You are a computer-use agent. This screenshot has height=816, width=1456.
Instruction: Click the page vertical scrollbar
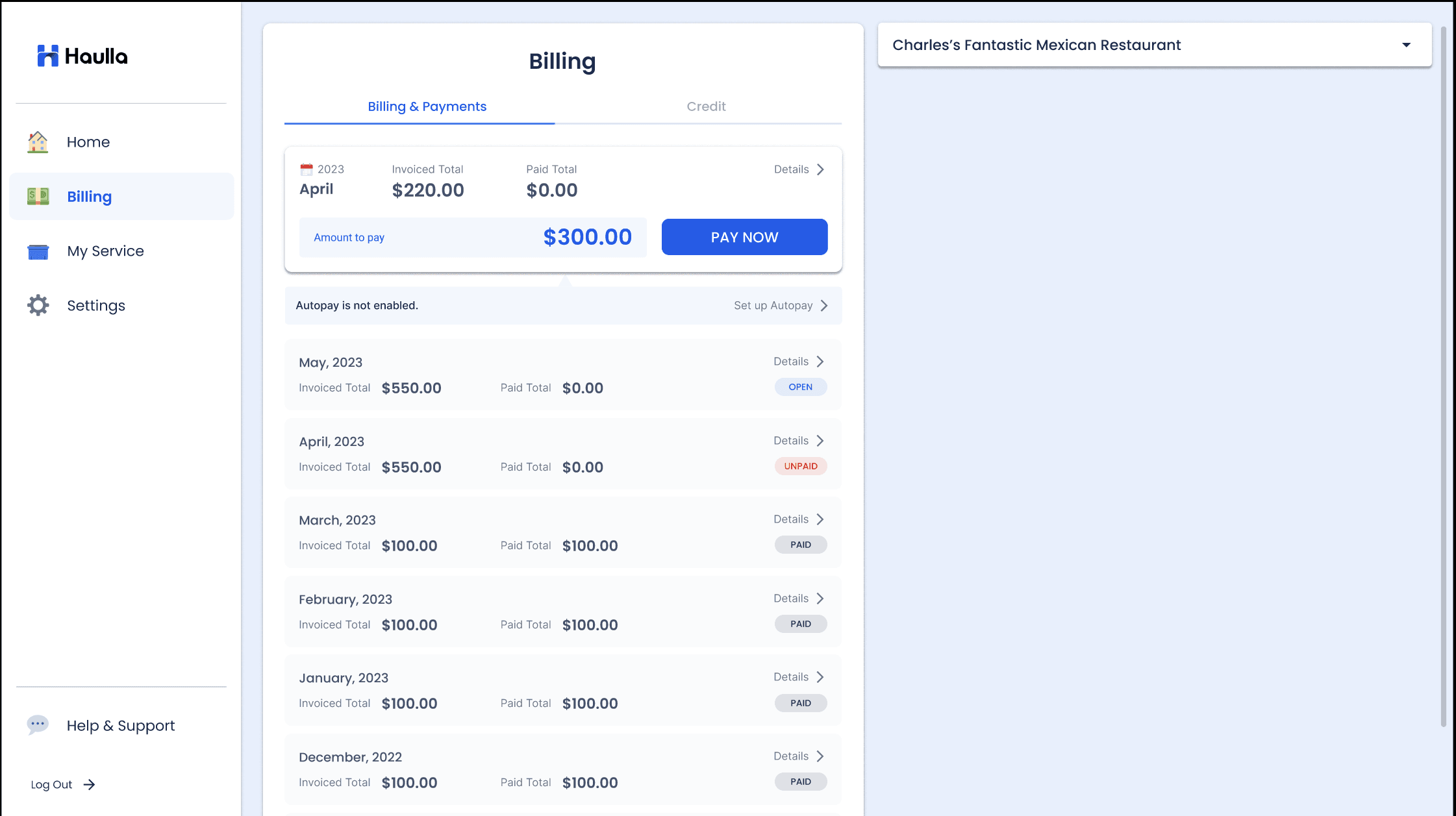click(x=1443, y=377)
